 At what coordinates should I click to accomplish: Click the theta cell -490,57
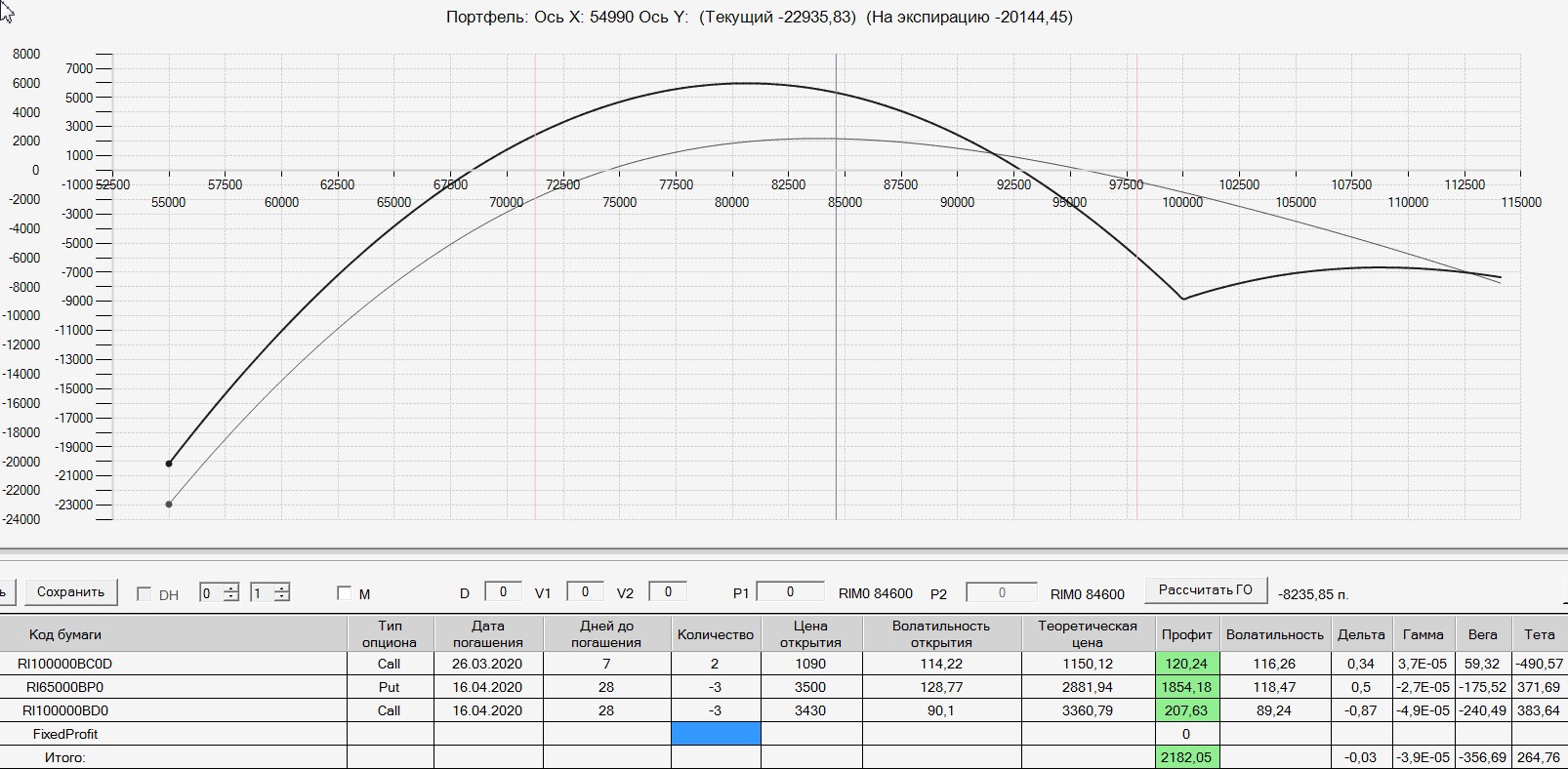[x=1539, y=664]
